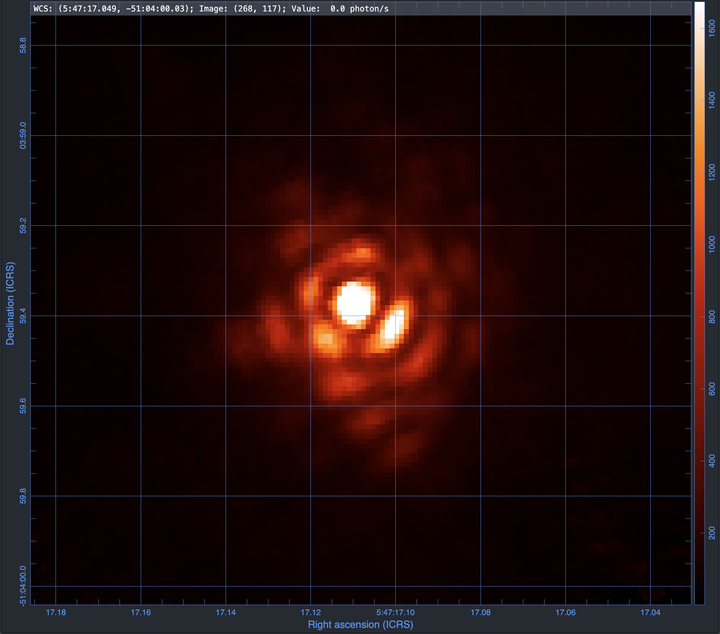Click the 17.04 right ascension tick label
The width and height of the screenshot is (720, 634).
(x=650, y=612)
